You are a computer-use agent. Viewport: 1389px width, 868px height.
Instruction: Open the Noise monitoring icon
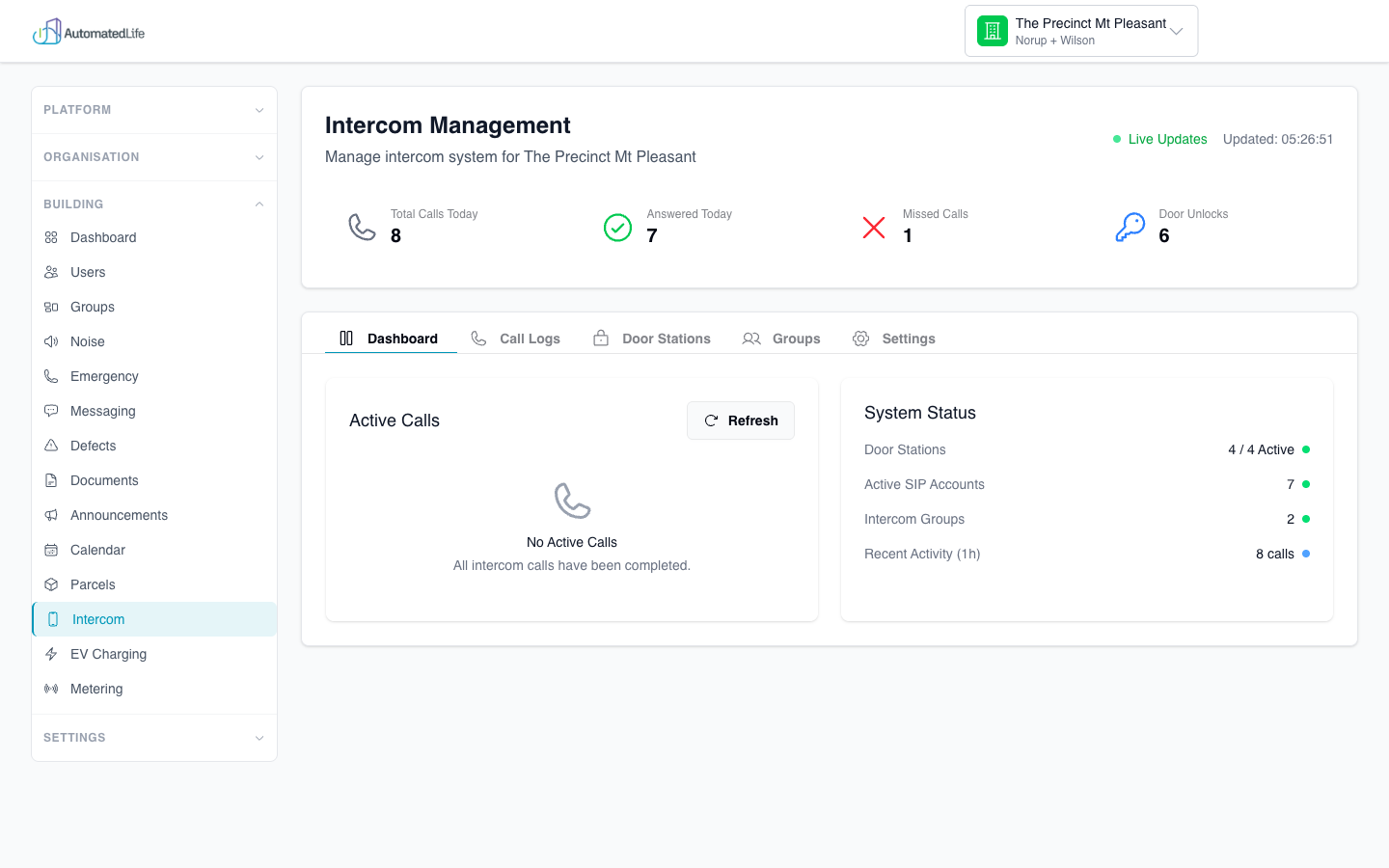pyautogui.click(x=50, y=341)
